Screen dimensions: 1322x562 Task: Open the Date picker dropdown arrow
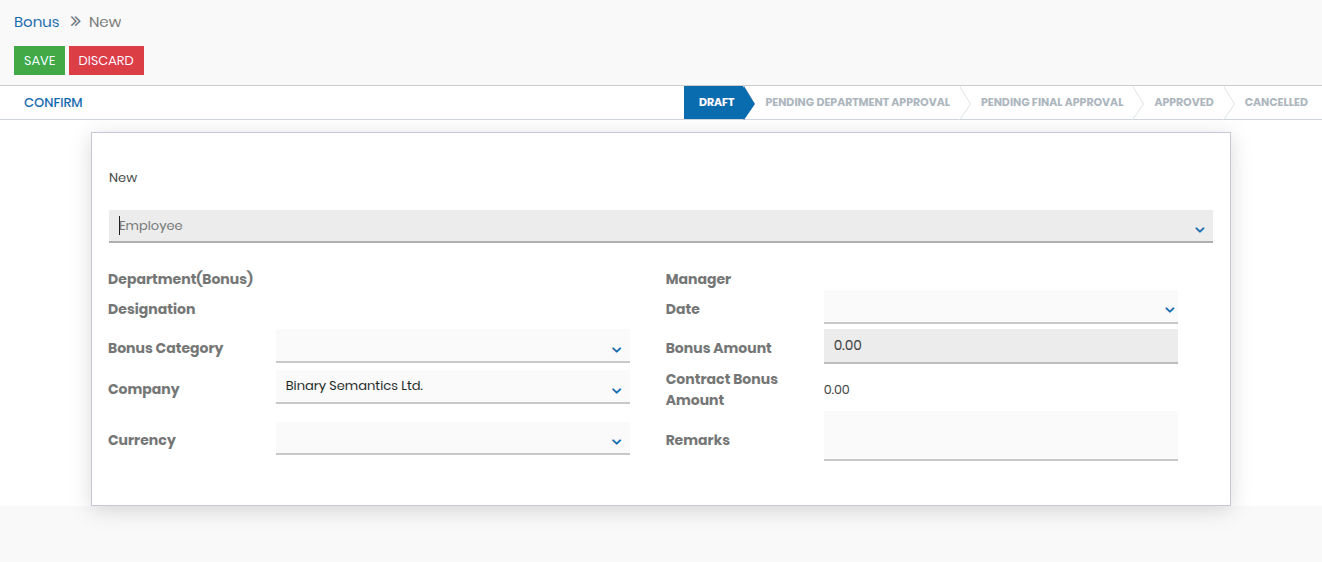[1169, 311]
